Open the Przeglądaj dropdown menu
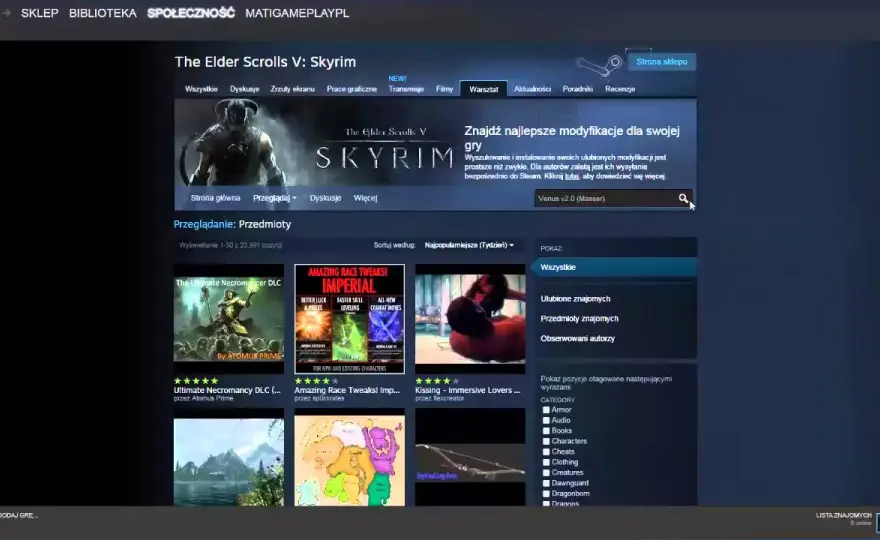Viewport: 880px width, 540px height. click(274, 198)
